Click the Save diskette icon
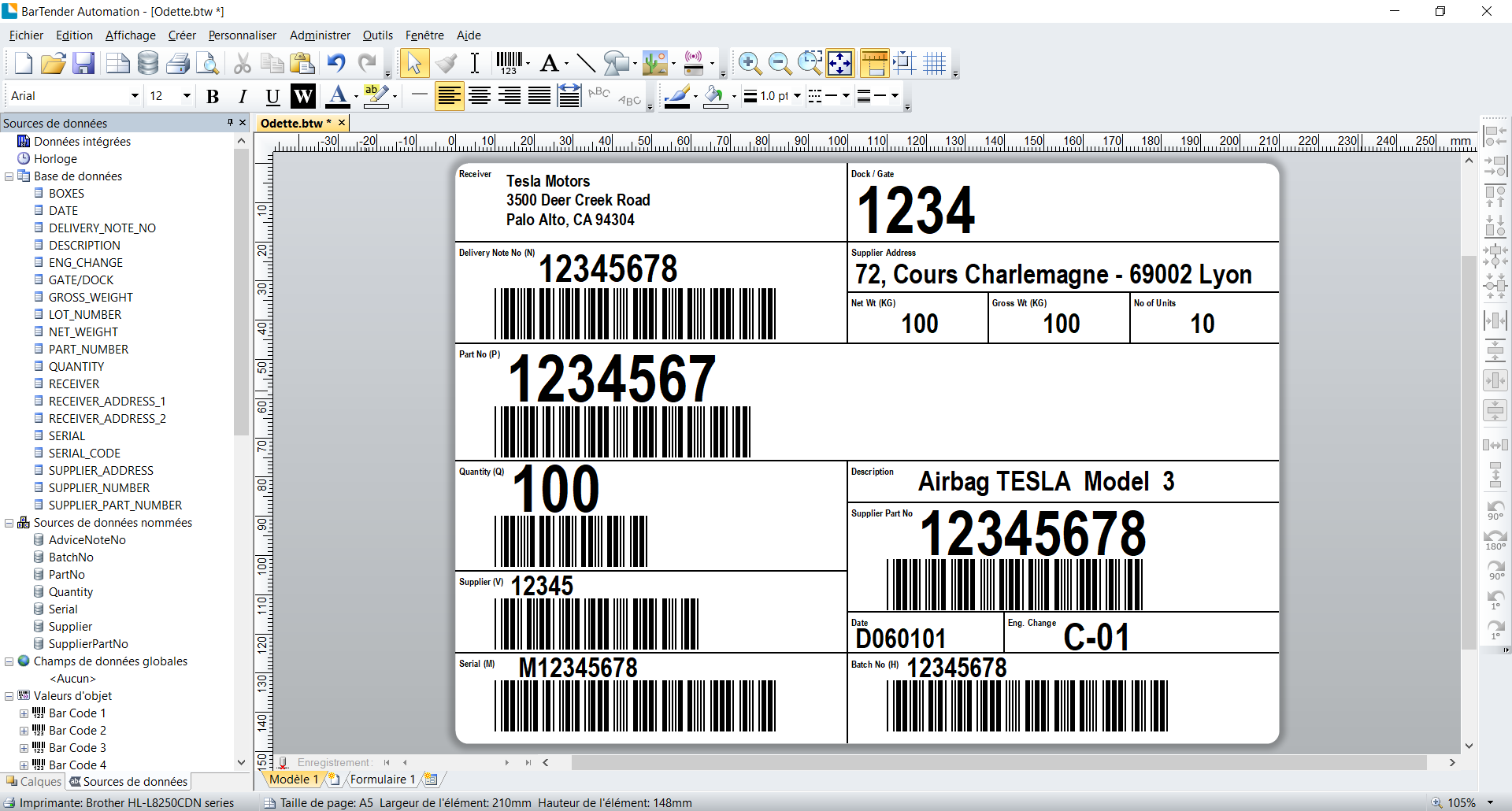 tap(83, 63)
